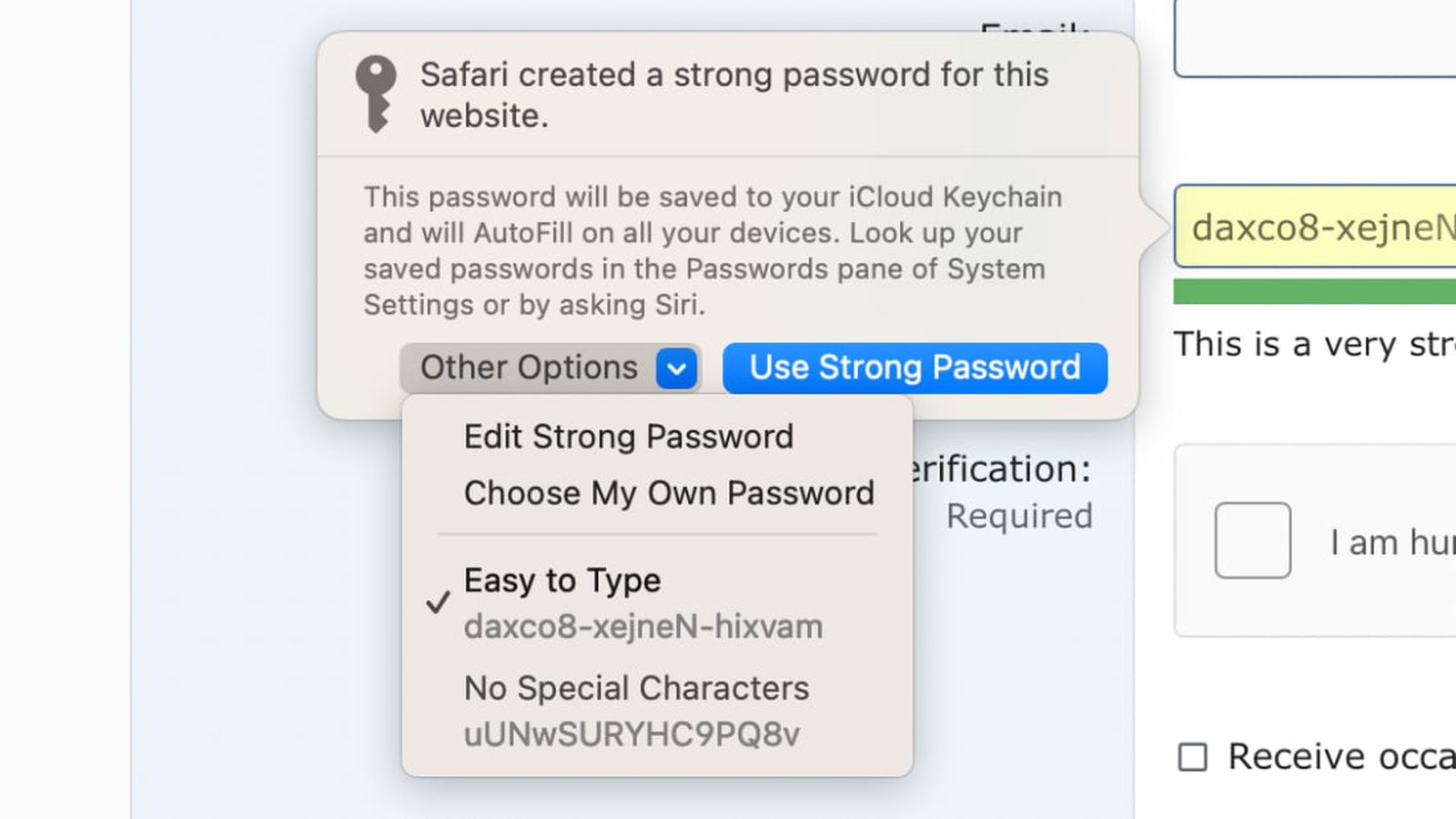Click the checkmark next to Easy to Type
The width and height of the screenshot is (1456, 819).
tap(438, 602)
